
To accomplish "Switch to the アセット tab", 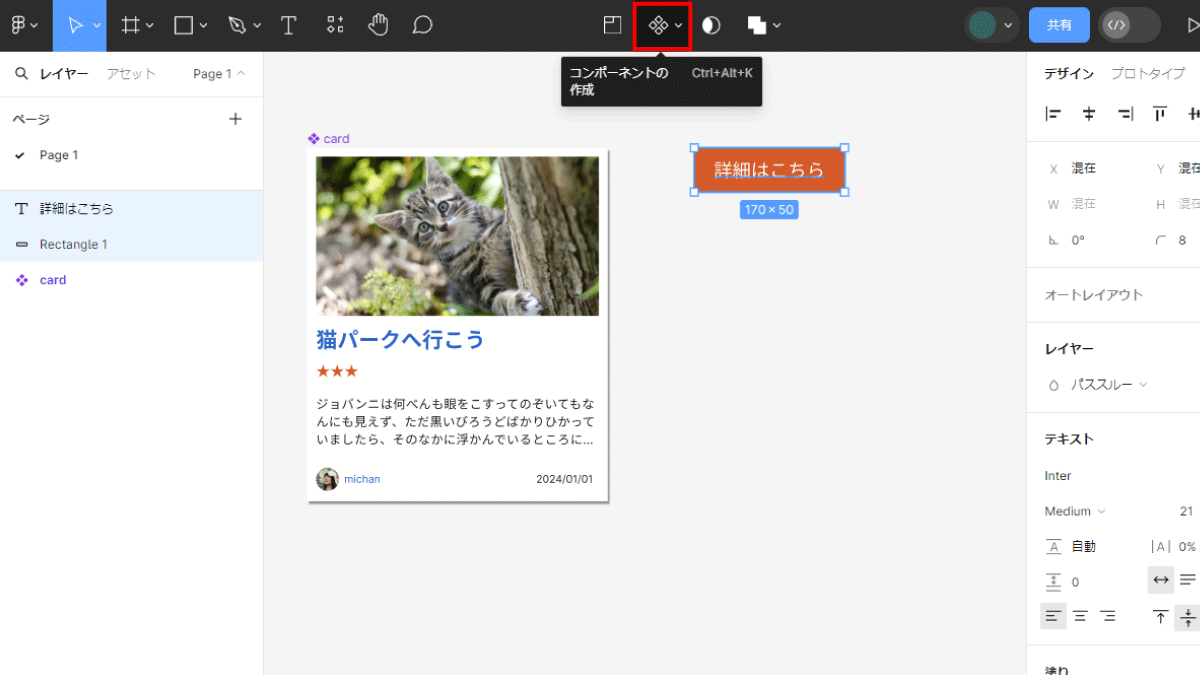I will (x=131, y=74).
